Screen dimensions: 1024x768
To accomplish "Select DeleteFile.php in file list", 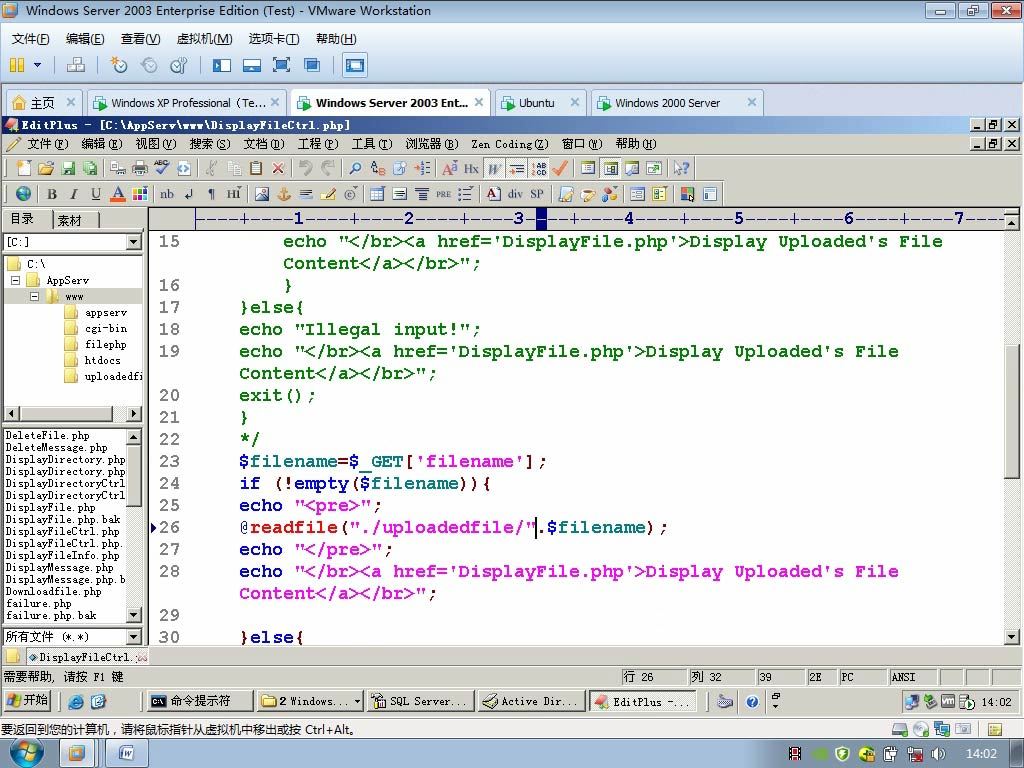I will pyautogui.click(x=48, y=436).
